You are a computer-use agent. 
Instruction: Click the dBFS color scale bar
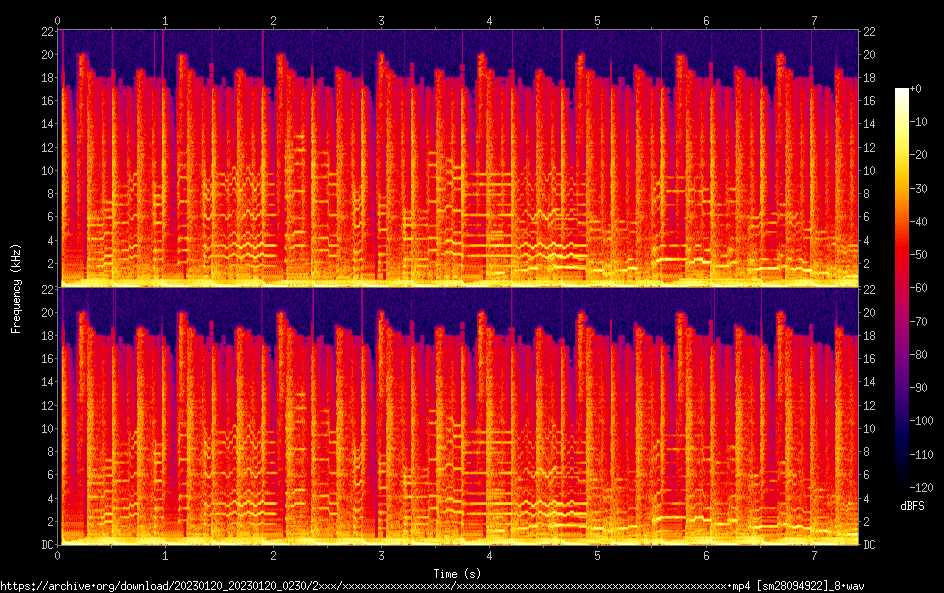point(902,288)
